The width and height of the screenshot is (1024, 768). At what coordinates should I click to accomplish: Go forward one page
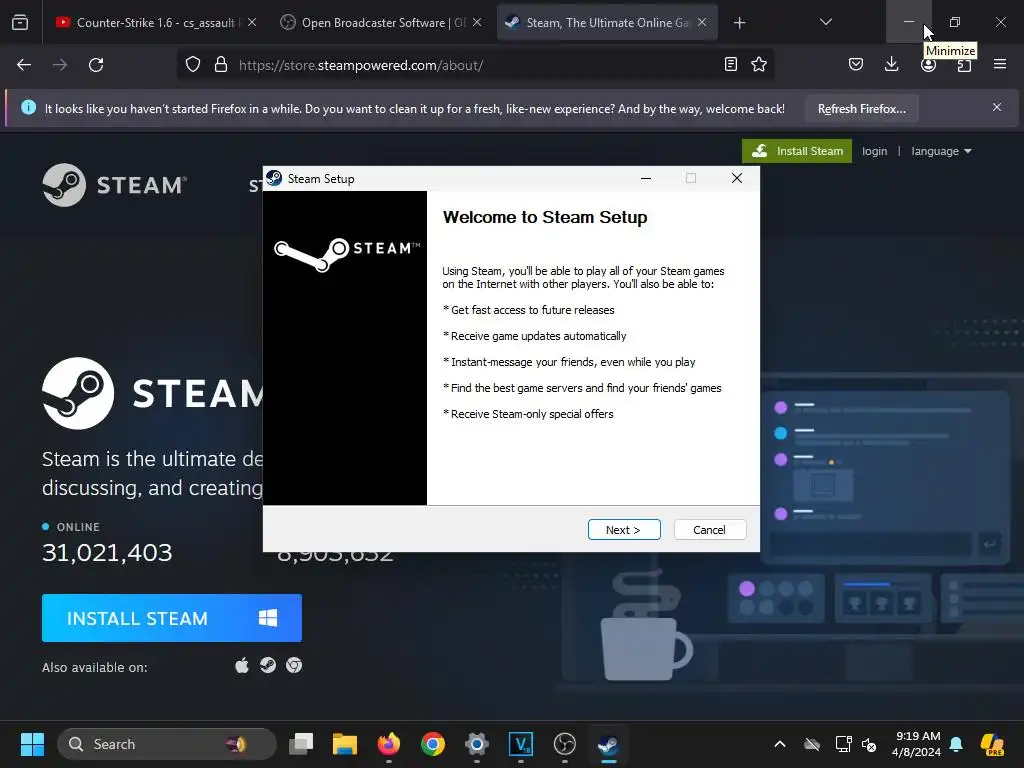click(x=60, y=65)
